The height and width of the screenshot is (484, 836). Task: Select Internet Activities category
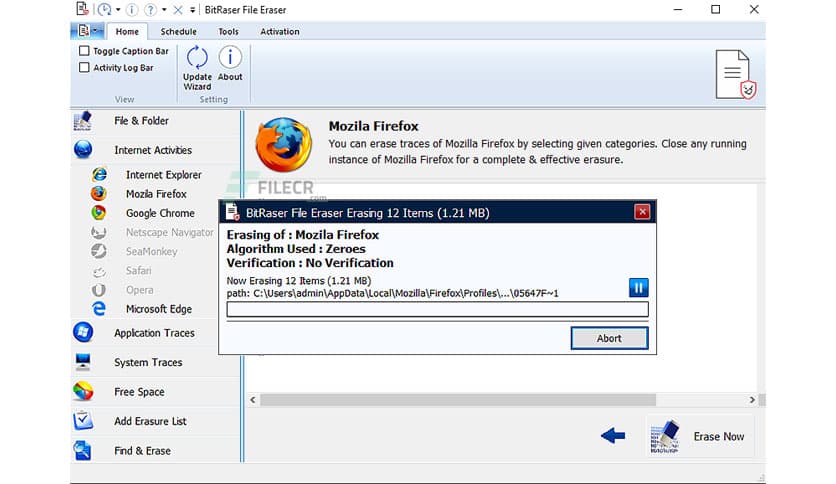pyautogui.click(x=155, y=150)
